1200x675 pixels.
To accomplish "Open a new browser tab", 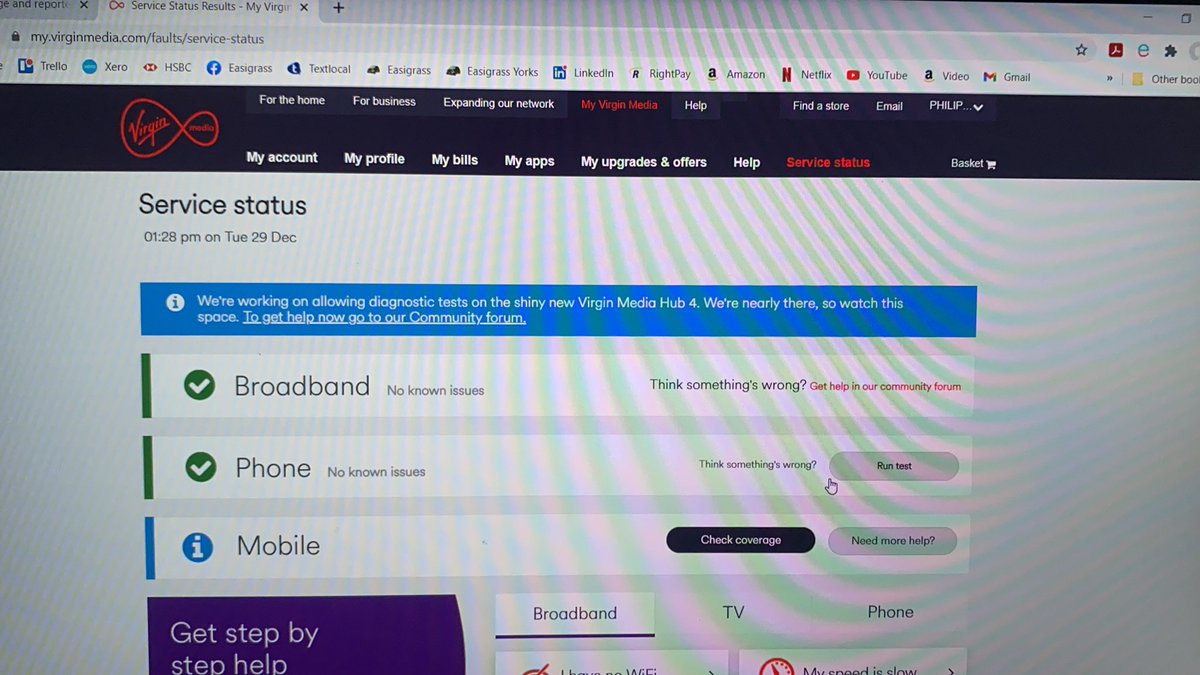I will click(x=338, y=8).
